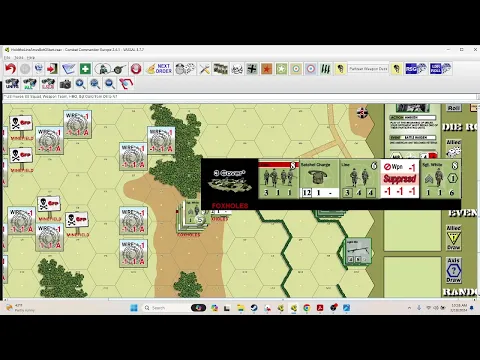The height and width of the screenshot is (360, 480).
Task: Select the white American star icon
Action: [x=281, y=69]
